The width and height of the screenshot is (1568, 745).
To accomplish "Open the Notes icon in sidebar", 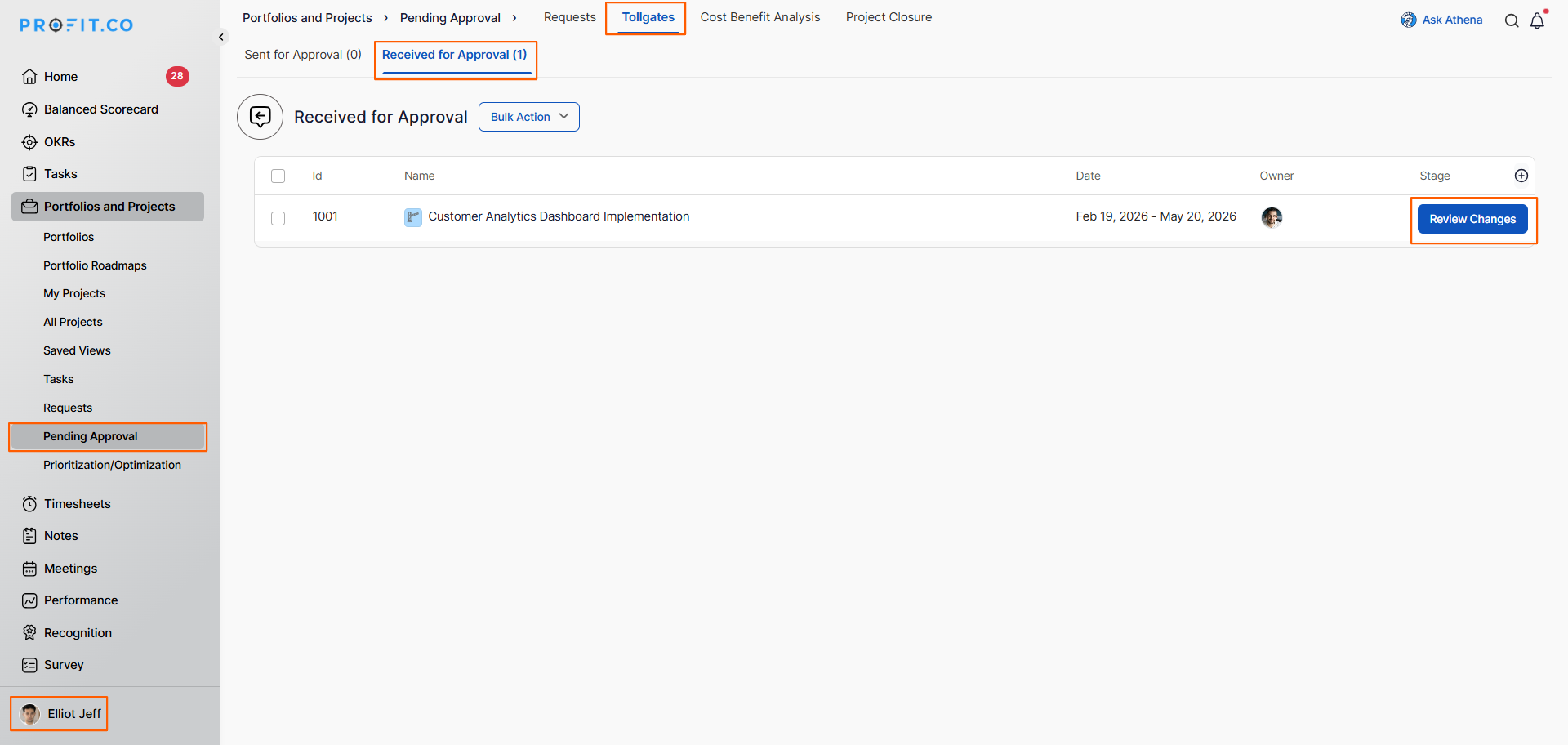I will [29, 535].
